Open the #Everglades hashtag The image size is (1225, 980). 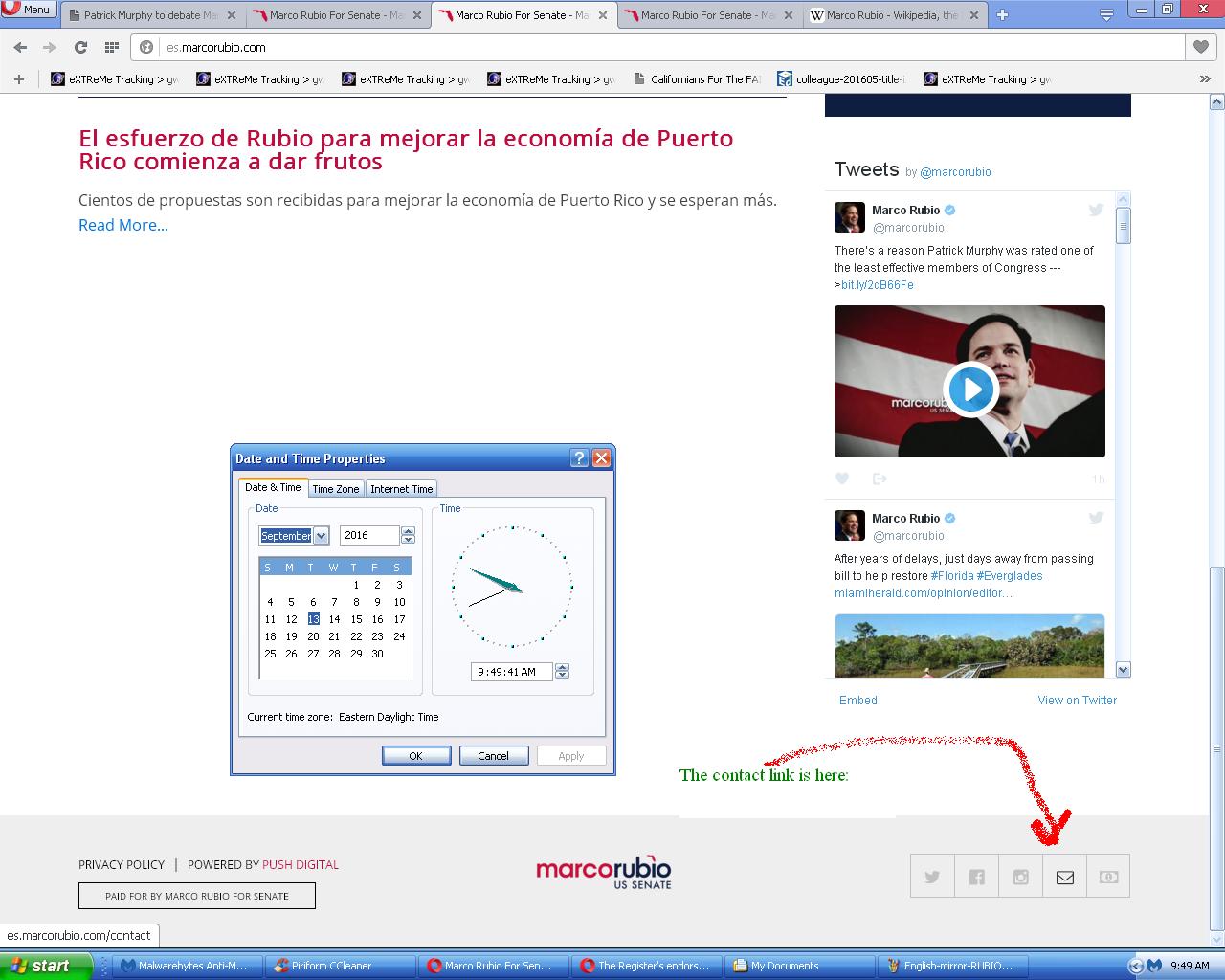click(x=1010, y=576)
